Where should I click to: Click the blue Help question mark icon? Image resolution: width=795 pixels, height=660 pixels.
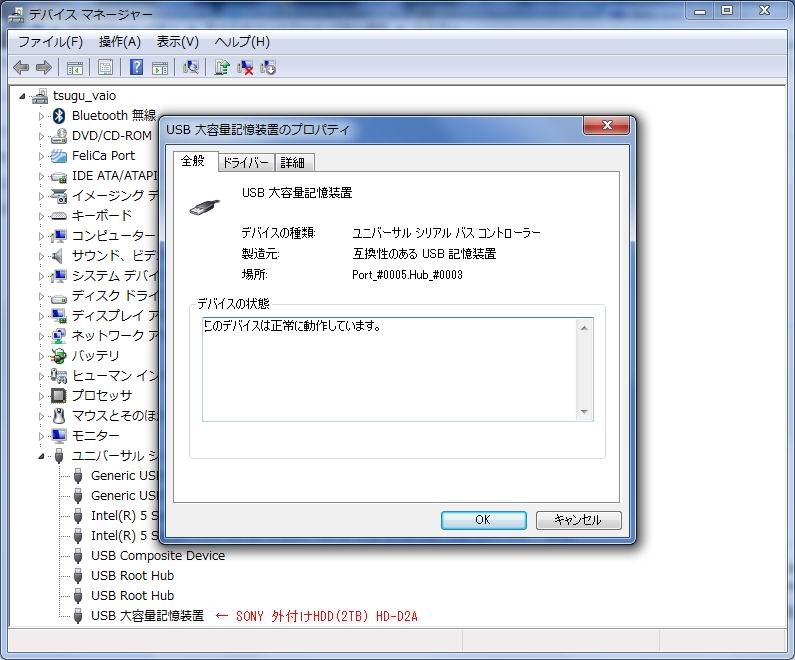coord(136,67)
